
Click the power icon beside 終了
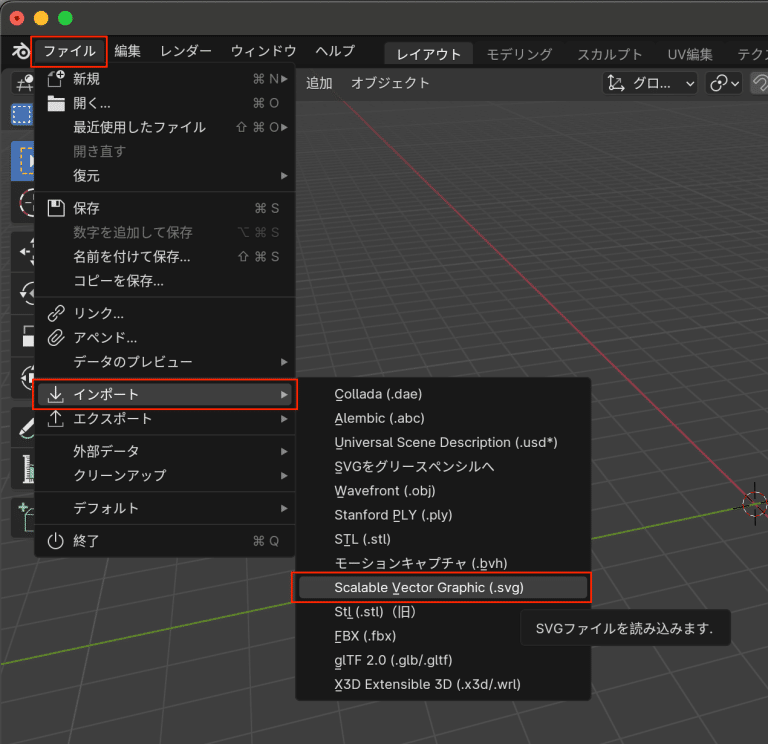click(56, 541)
